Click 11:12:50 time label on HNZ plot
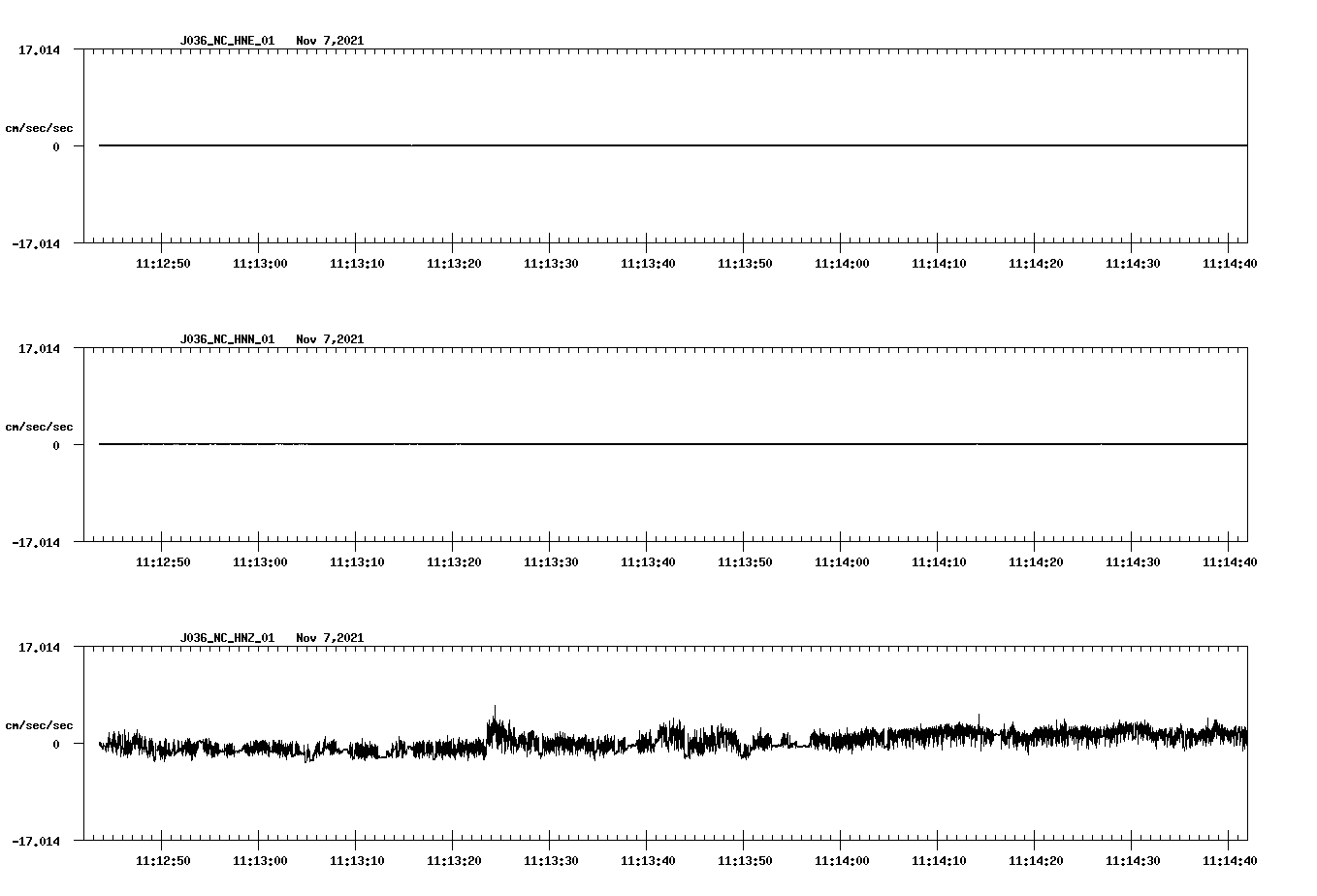The height and width of the screenshot is (896, 1317). [163, 861]
